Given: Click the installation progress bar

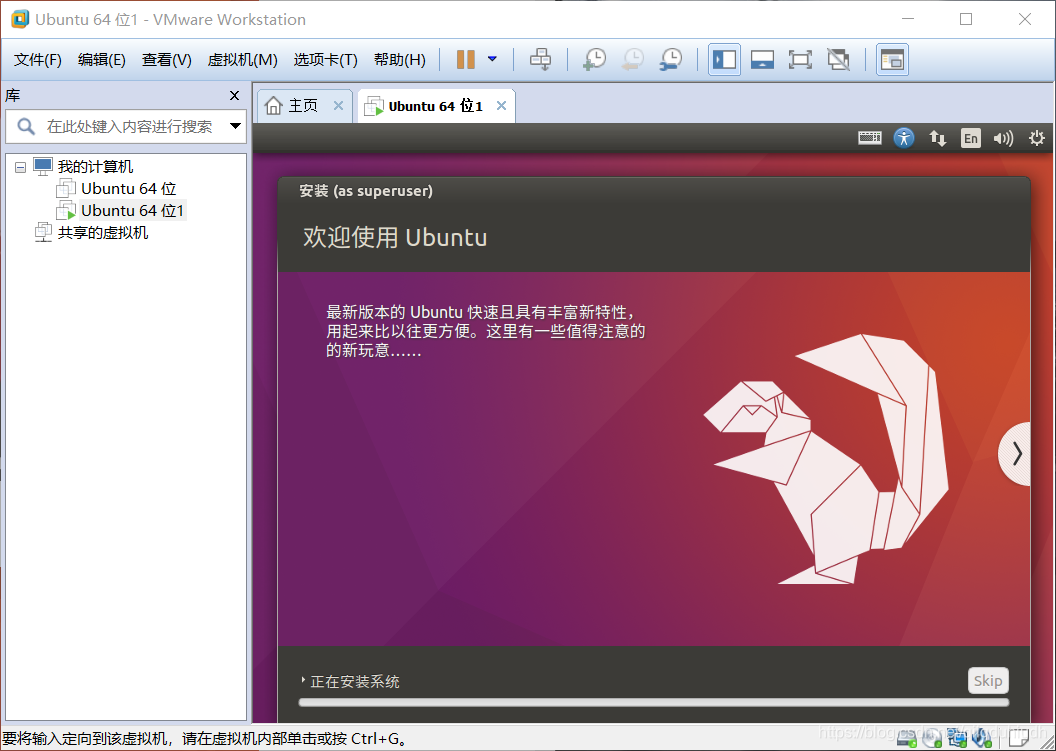Looking at the screenshot, I should pyautogui.click(x=653, y=703).
